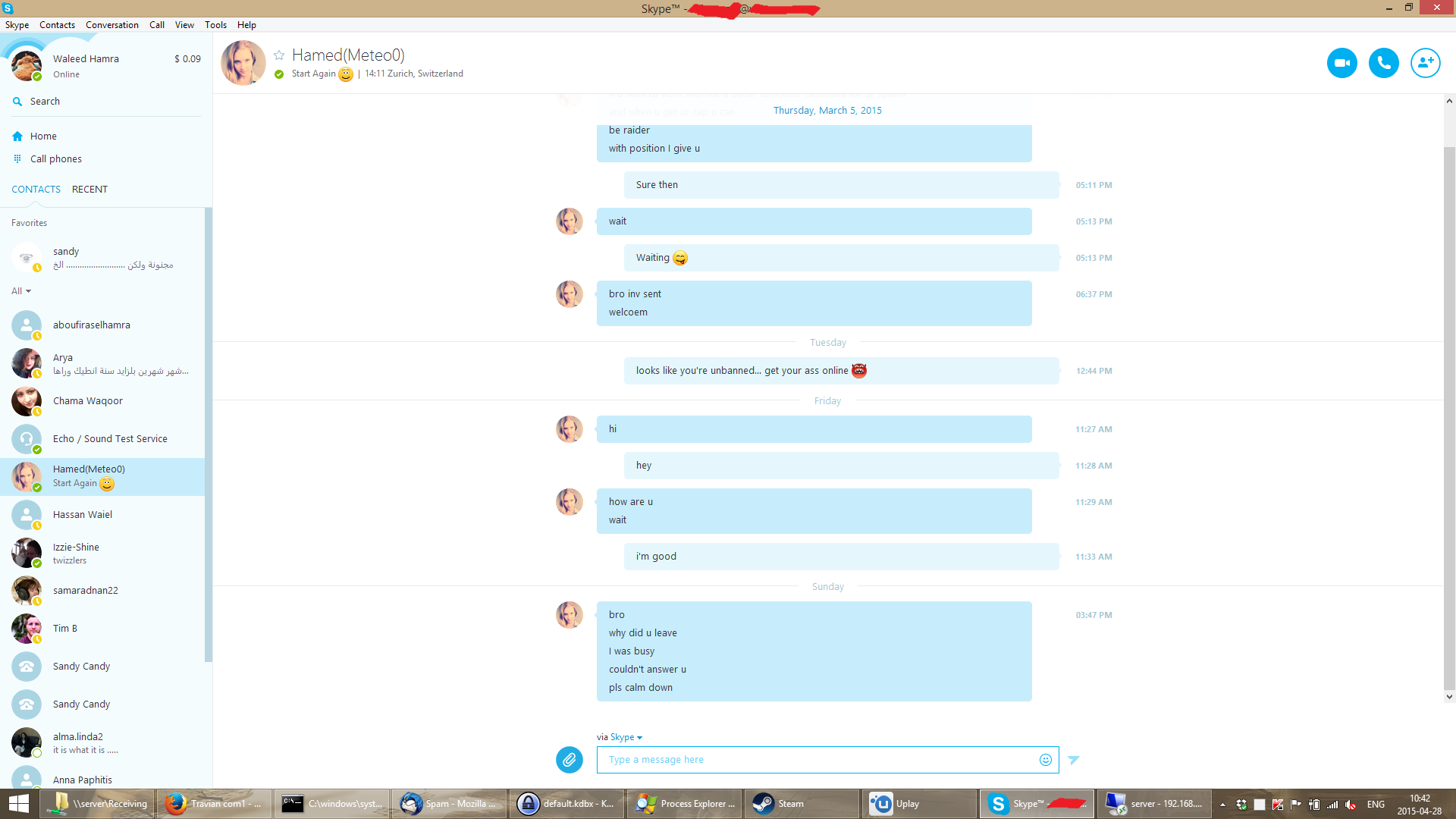Start a video call with Hamed
Image resolution: width=1456 pixels, height=819 pixels.
tap(1341, 63)
